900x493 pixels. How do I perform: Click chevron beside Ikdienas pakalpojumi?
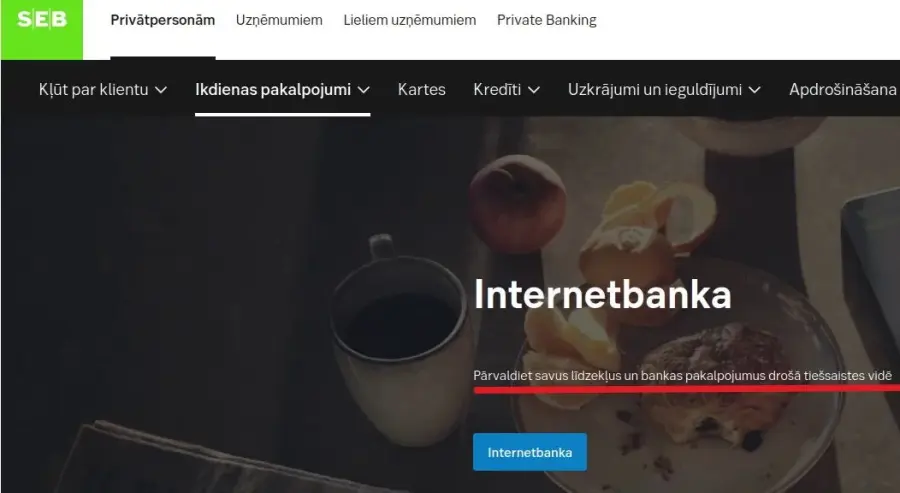[364, 90]
